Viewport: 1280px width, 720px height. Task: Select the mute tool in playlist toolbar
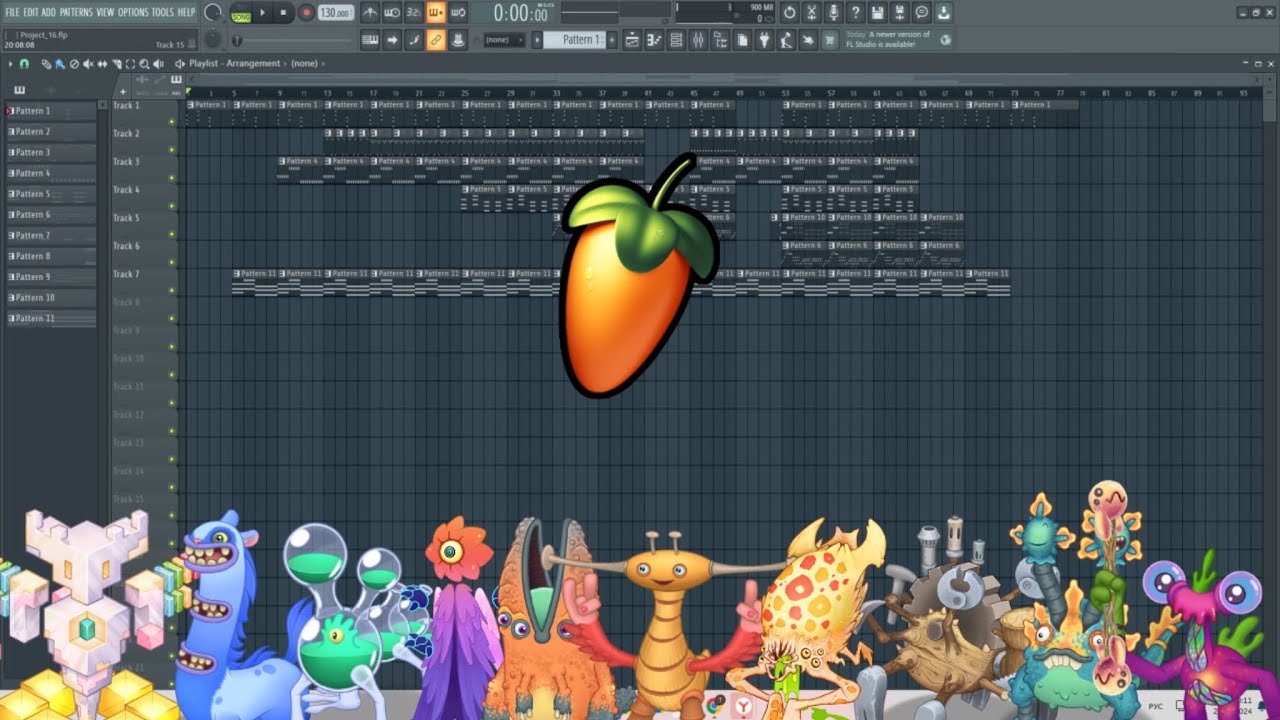88,63
